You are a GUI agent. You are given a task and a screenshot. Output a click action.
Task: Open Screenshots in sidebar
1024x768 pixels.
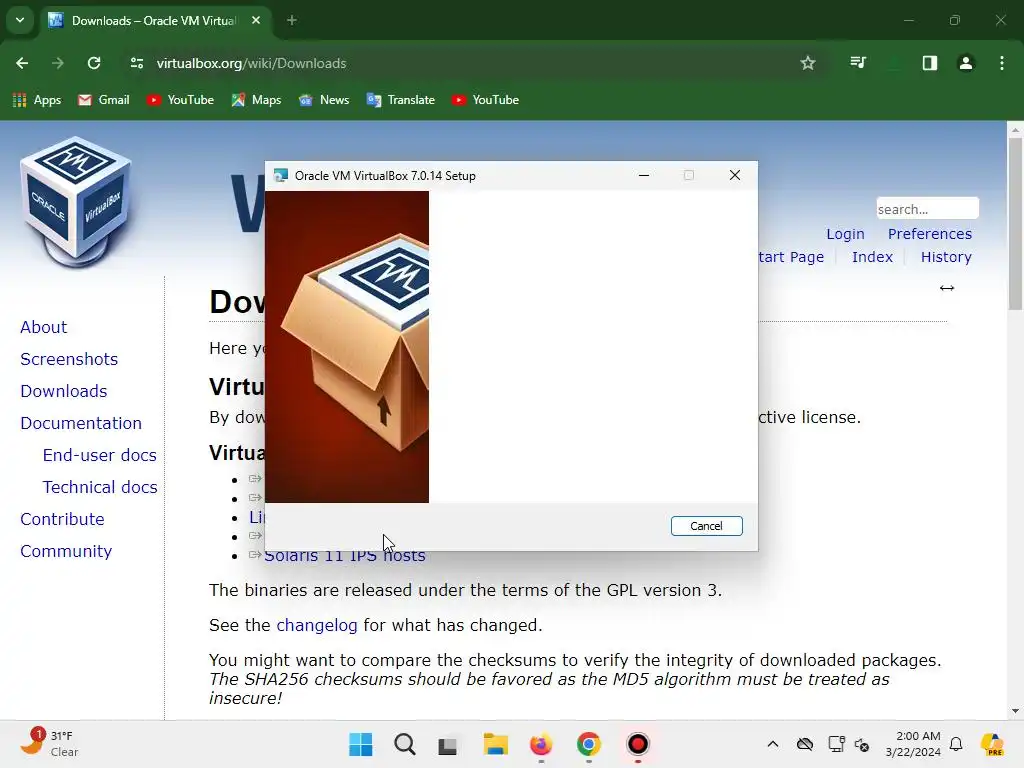69,359
